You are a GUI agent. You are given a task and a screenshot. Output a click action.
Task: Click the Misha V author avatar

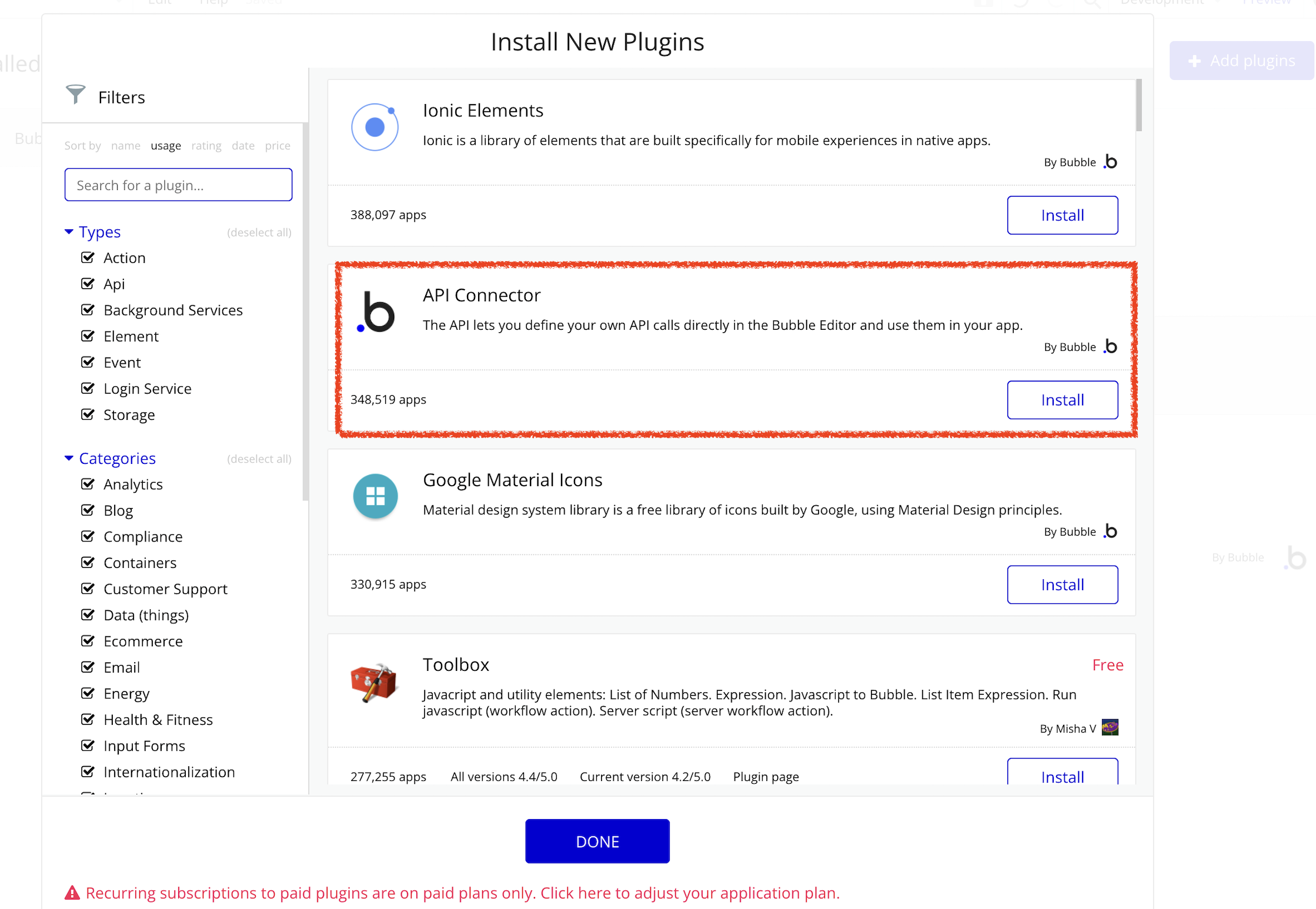[x=1110, y=727]
